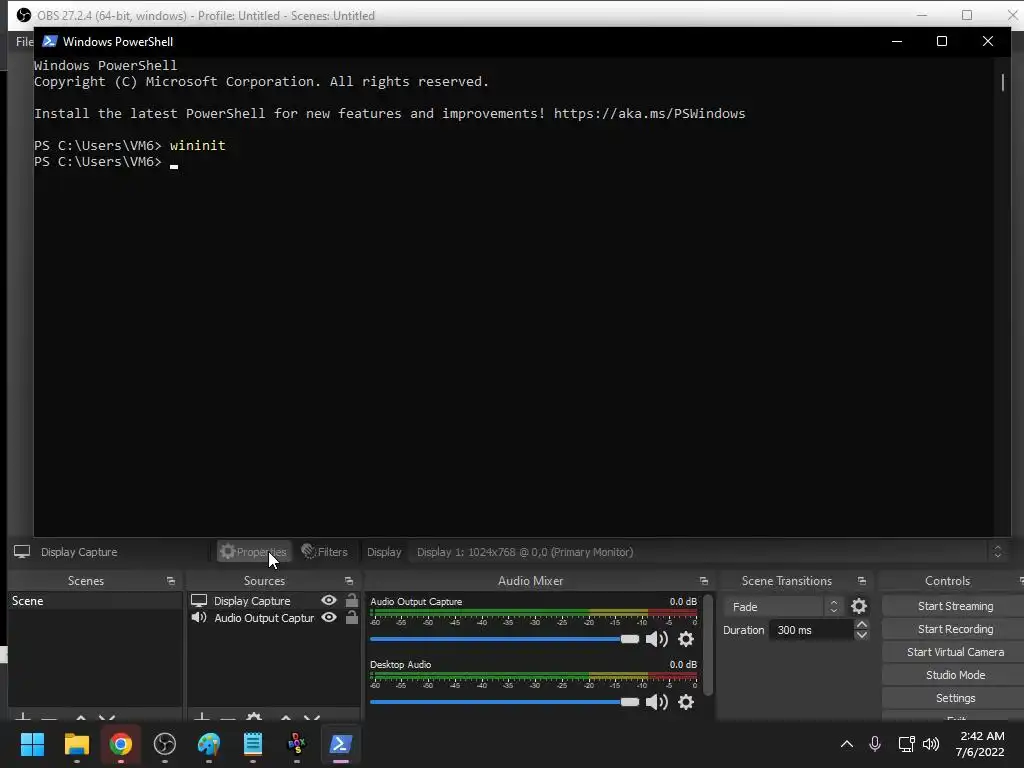Pop out the Scenes dock
The width and height of the screenshot is (1024, 768).
click(170, 581)
